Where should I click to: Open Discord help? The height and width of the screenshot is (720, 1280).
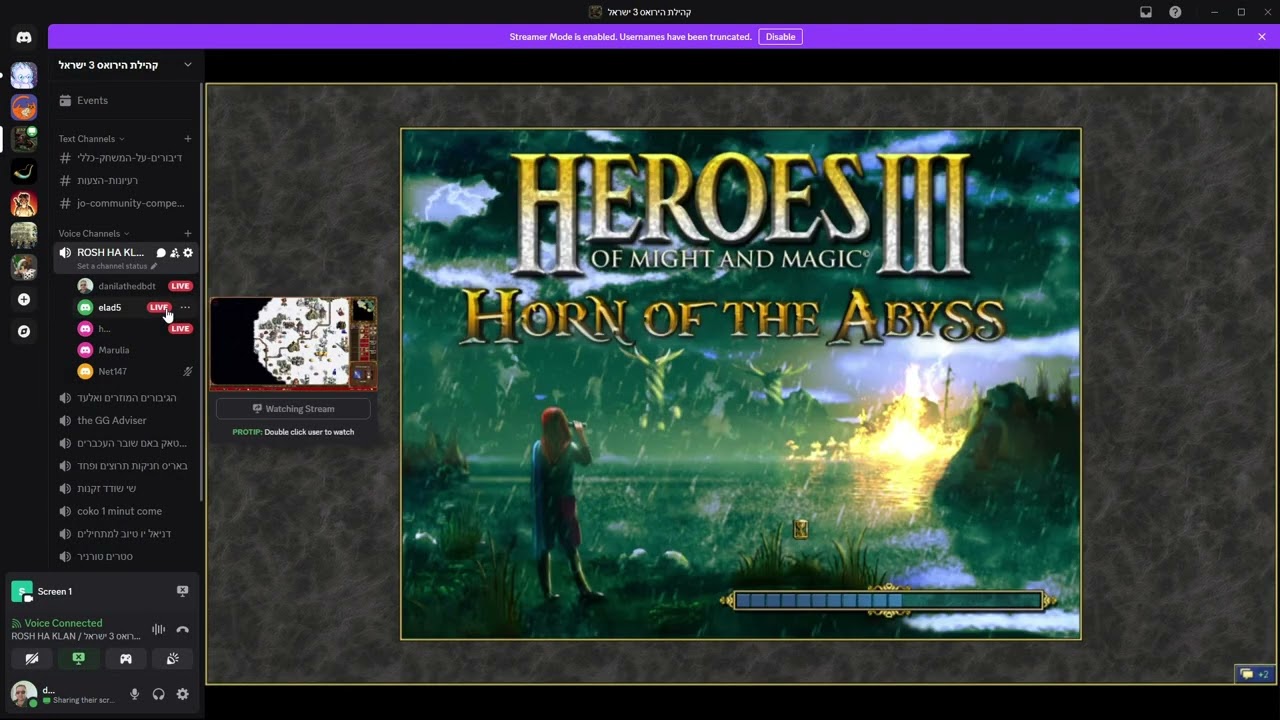point(1175,12)
